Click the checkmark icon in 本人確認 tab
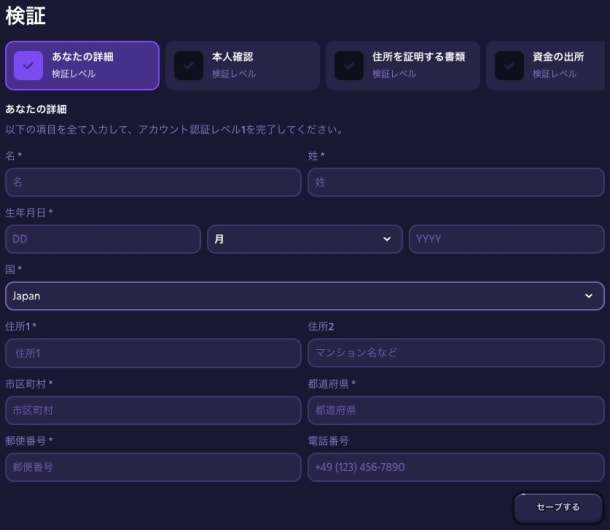The height and width of the screenshot is (530, 610). pos(189,65)
